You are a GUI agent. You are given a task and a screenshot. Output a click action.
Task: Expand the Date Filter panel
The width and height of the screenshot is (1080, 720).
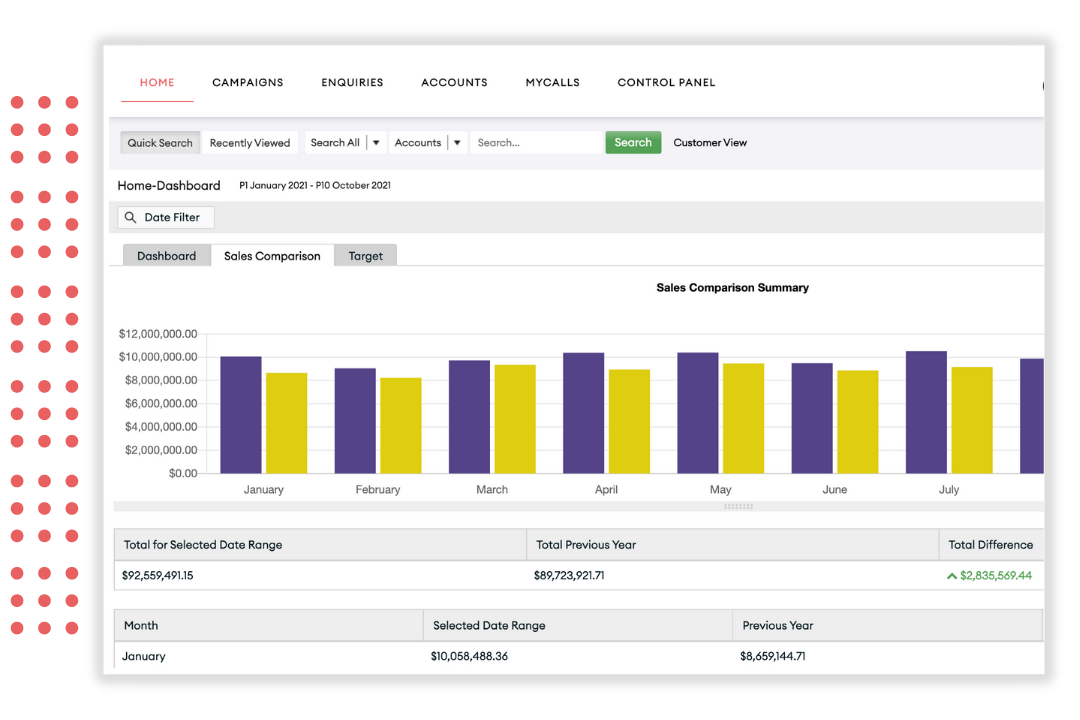click(165, 217)
